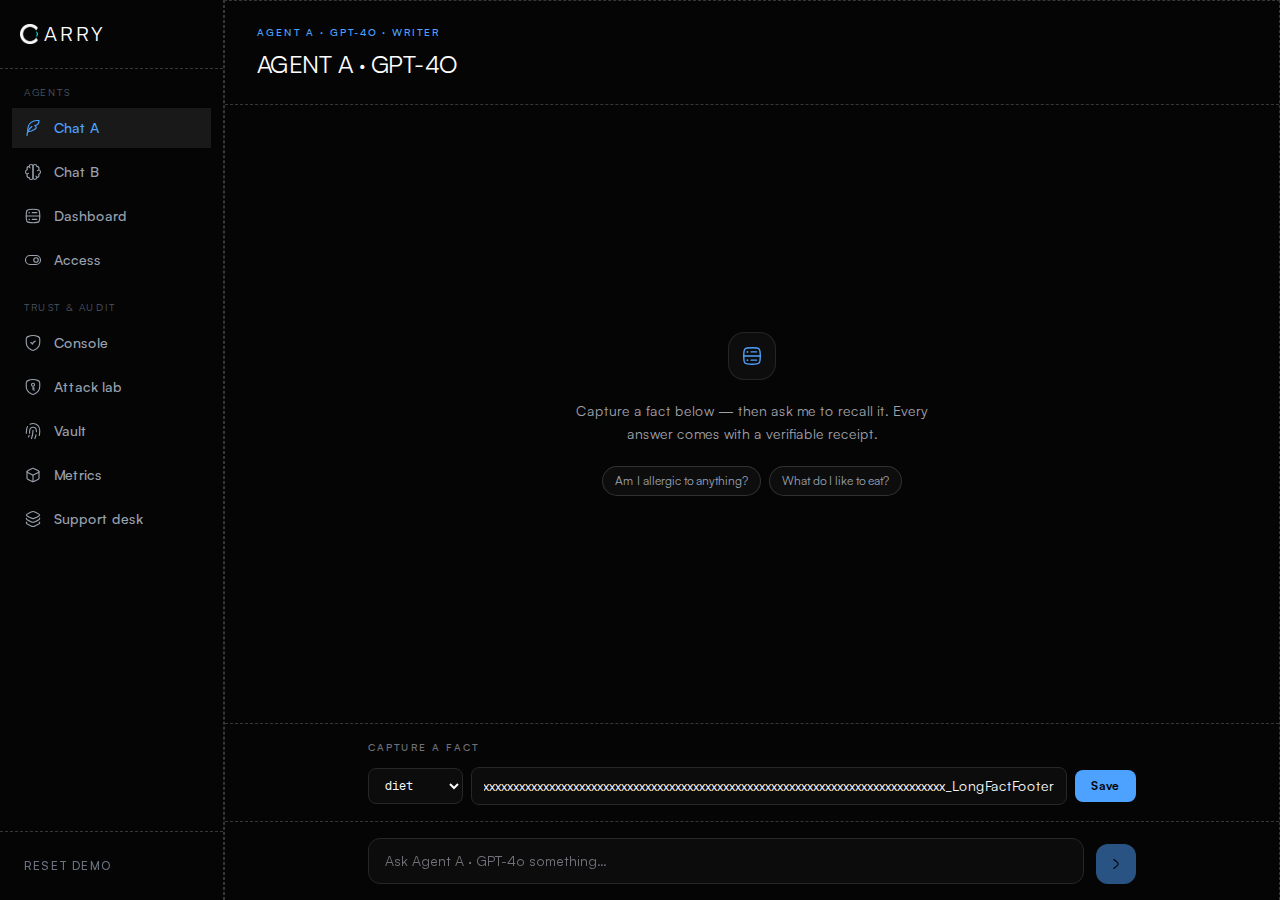
Task: Open the diet category dropdown
Action: pyautogui.click(x=415, y=786)
